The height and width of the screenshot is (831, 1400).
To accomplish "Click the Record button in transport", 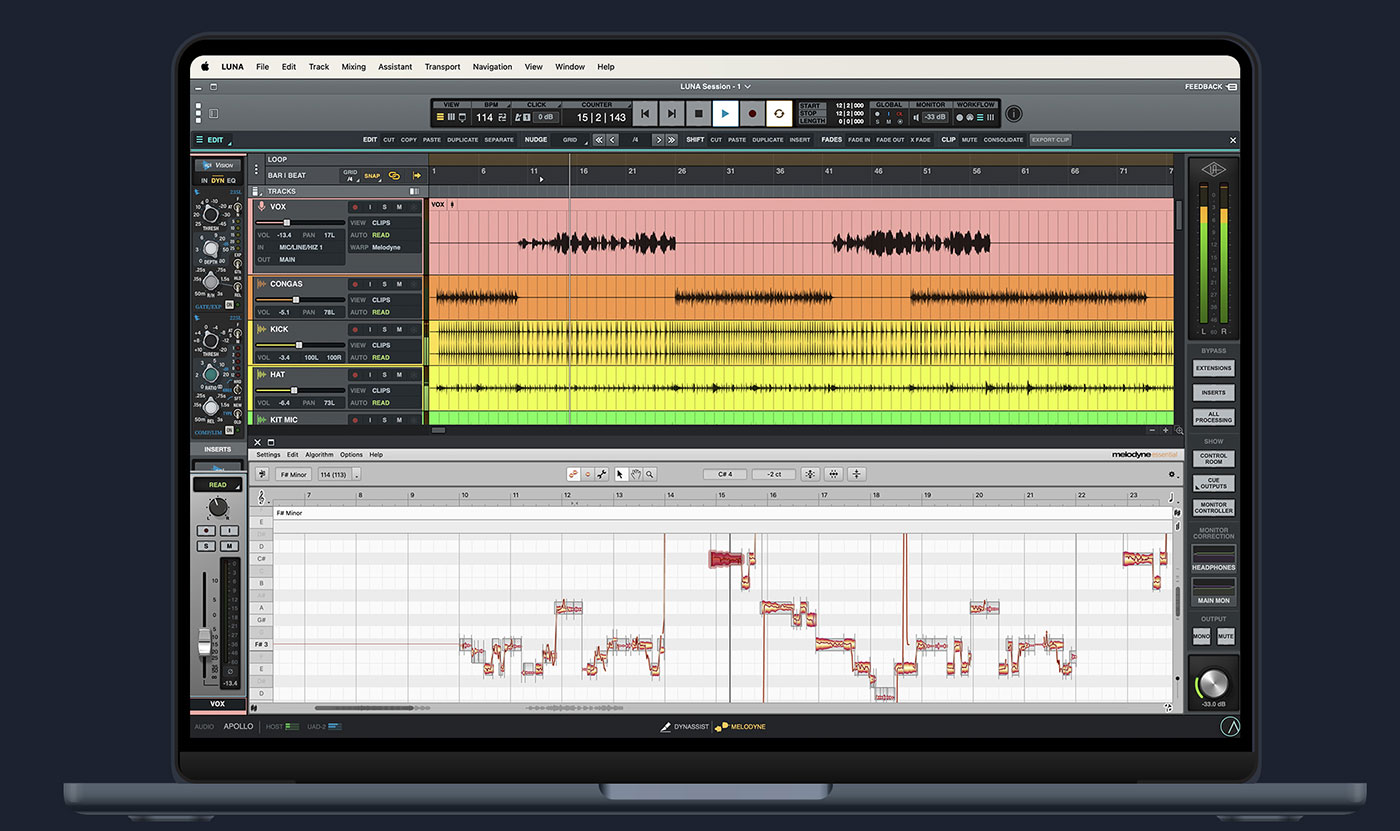I will 752,114.
